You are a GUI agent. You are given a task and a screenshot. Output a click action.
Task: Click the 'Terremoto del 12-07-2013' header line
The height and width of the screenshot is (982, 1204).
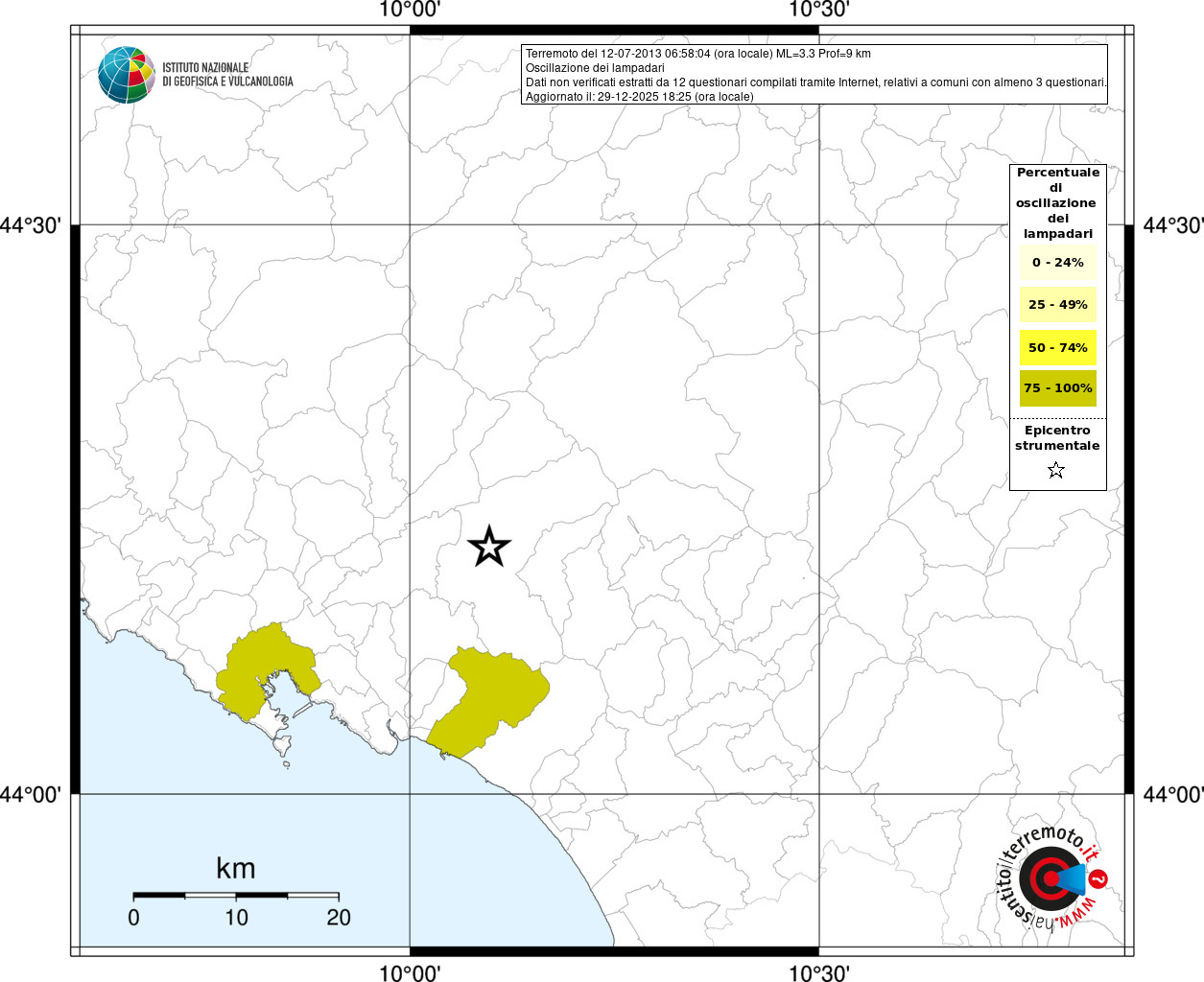tap(698, 54)
